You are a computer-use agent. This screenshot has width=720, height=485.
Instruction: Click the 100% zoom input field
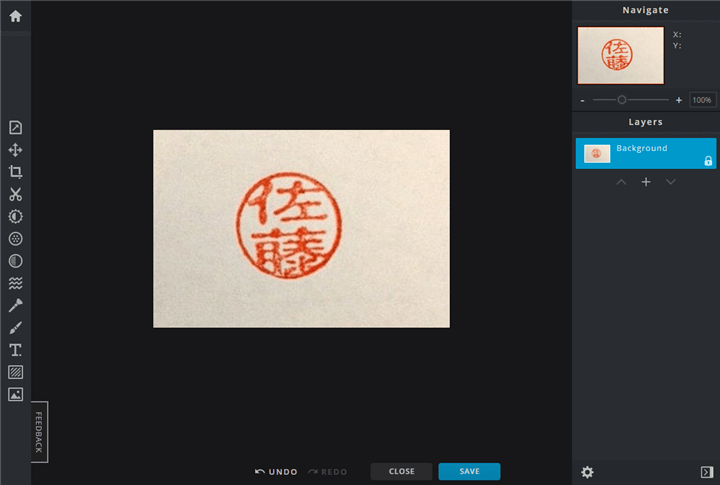pos(702,100)
